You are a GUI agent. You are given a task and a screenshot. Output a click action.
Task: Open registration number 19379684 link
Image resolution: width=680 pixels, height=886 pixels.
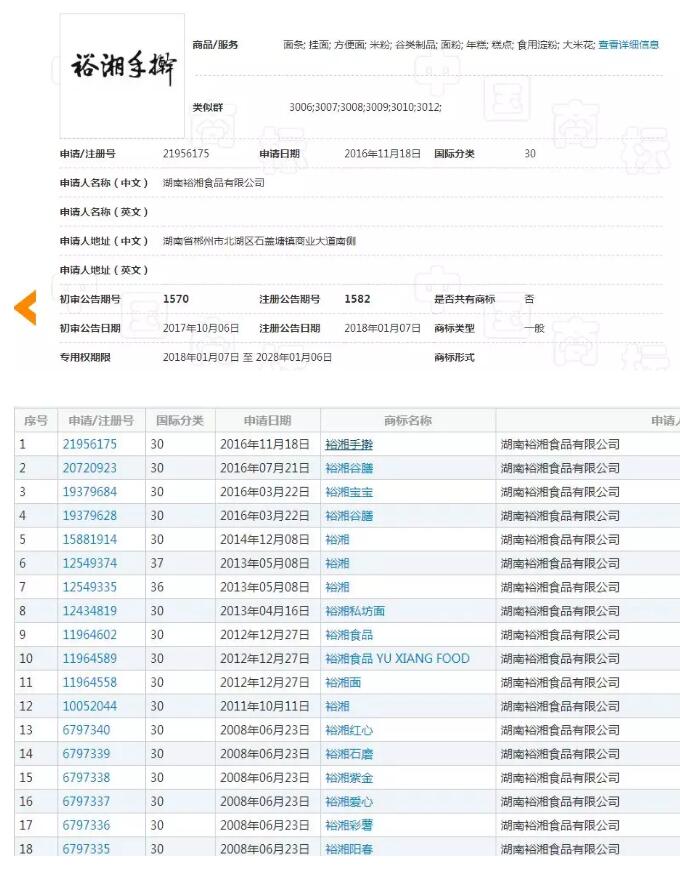coord(89,492)
